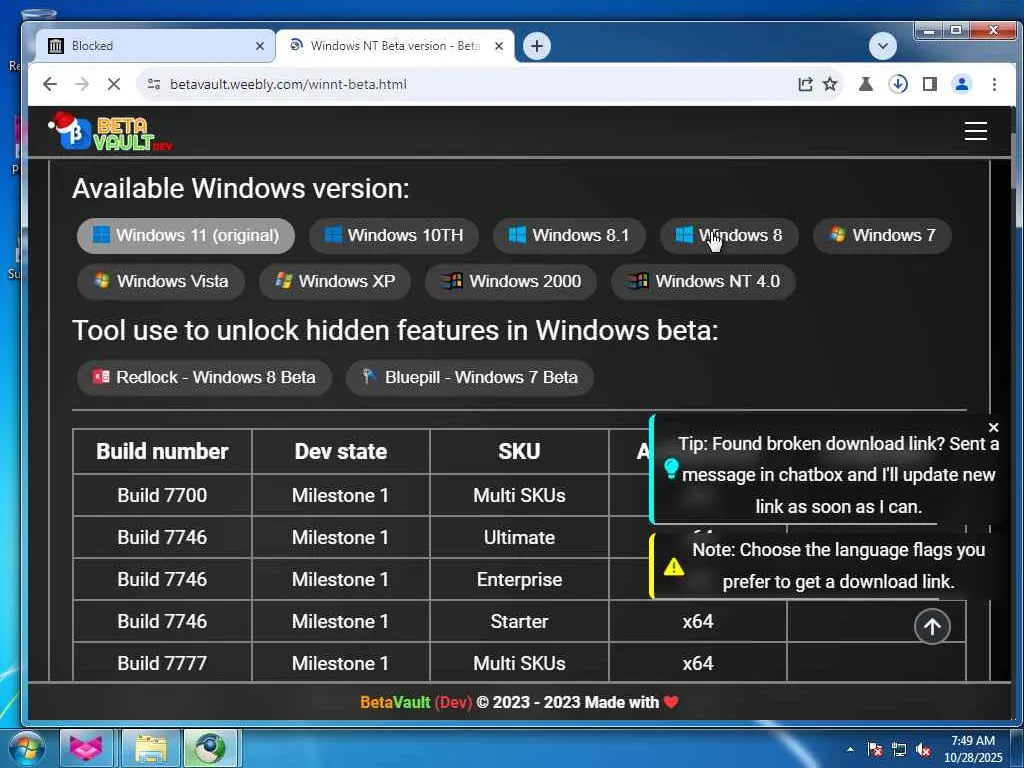Expand the tab search dropdown
Viewport: 1024px width, 768px height.
pos(883,46)
